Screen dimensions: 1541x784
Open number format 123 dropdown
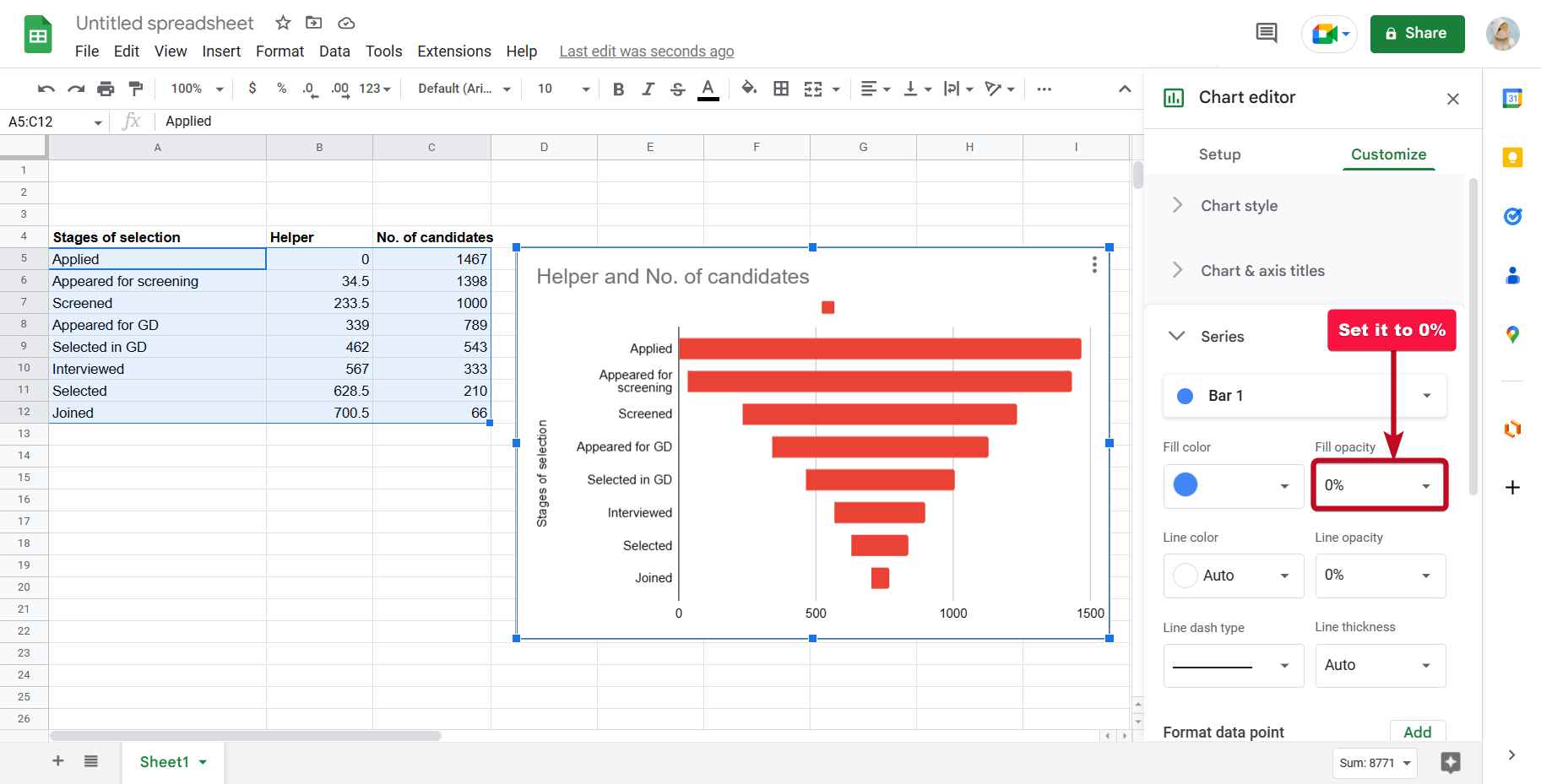[x=375, y=89]
